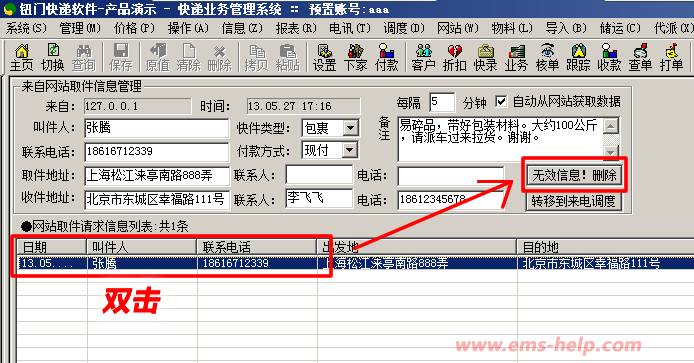Open the 核单 verify order icon
The height and width of the screenshot is (363, 694).
pos(547,58)
